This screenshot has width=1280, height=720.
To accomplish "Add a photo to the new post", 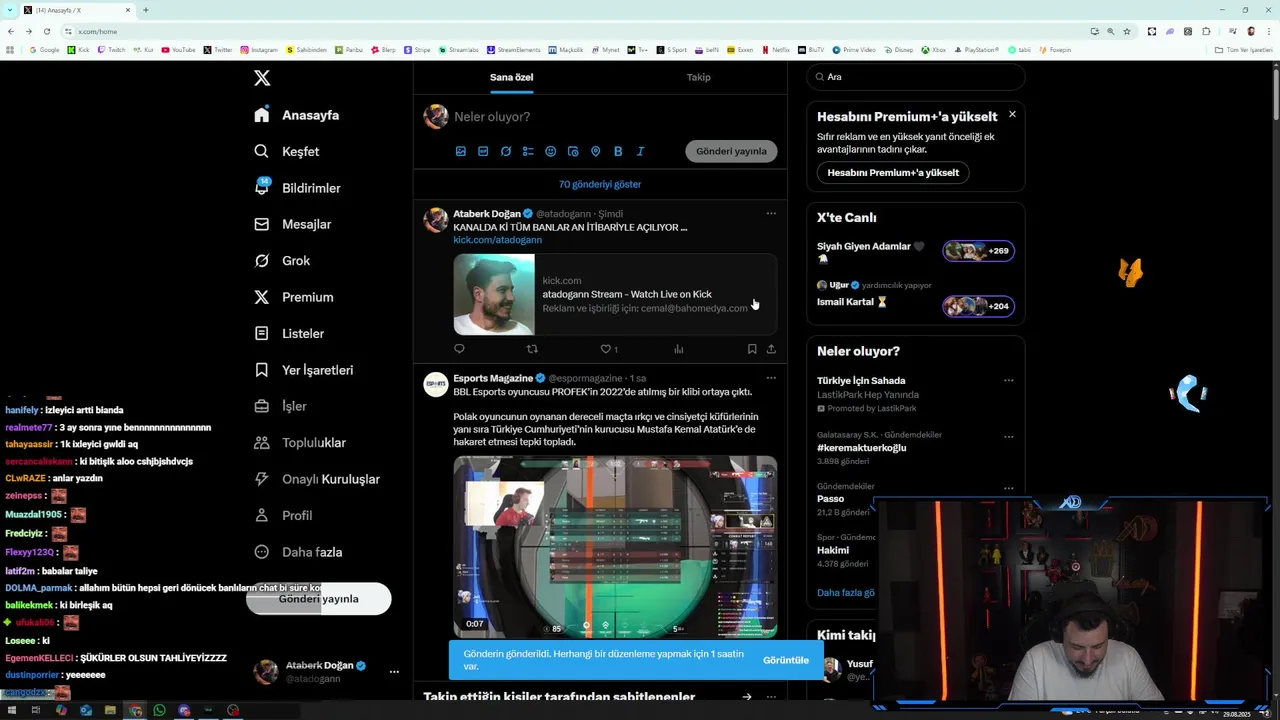I will click(461, 151).
